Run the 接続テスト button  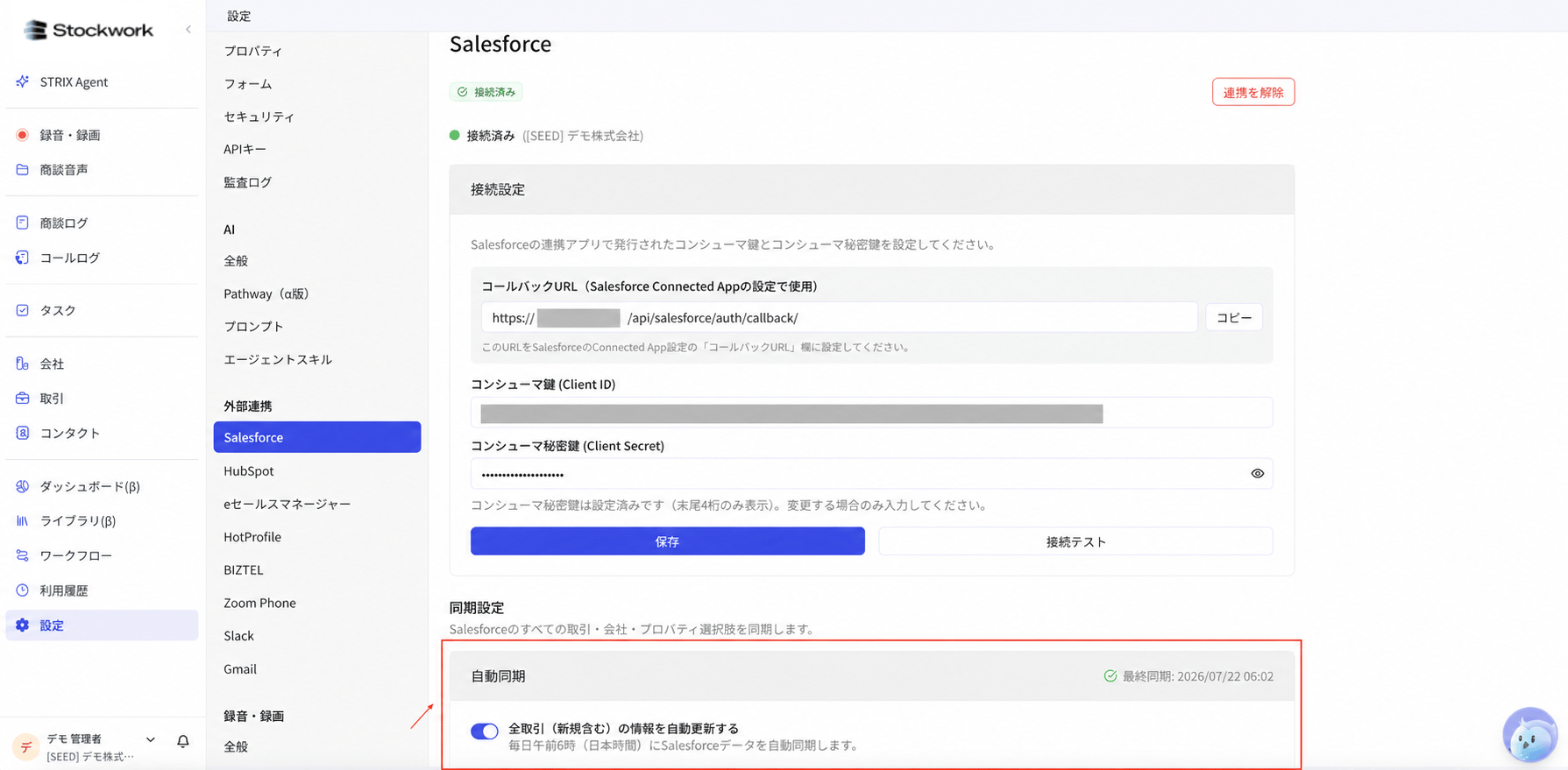1075,541
